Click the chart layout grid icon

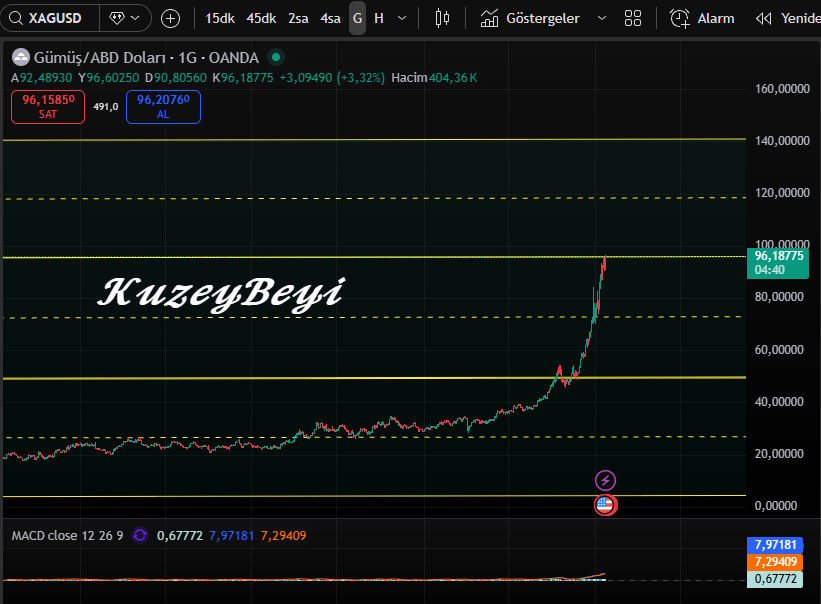point(633,18)
